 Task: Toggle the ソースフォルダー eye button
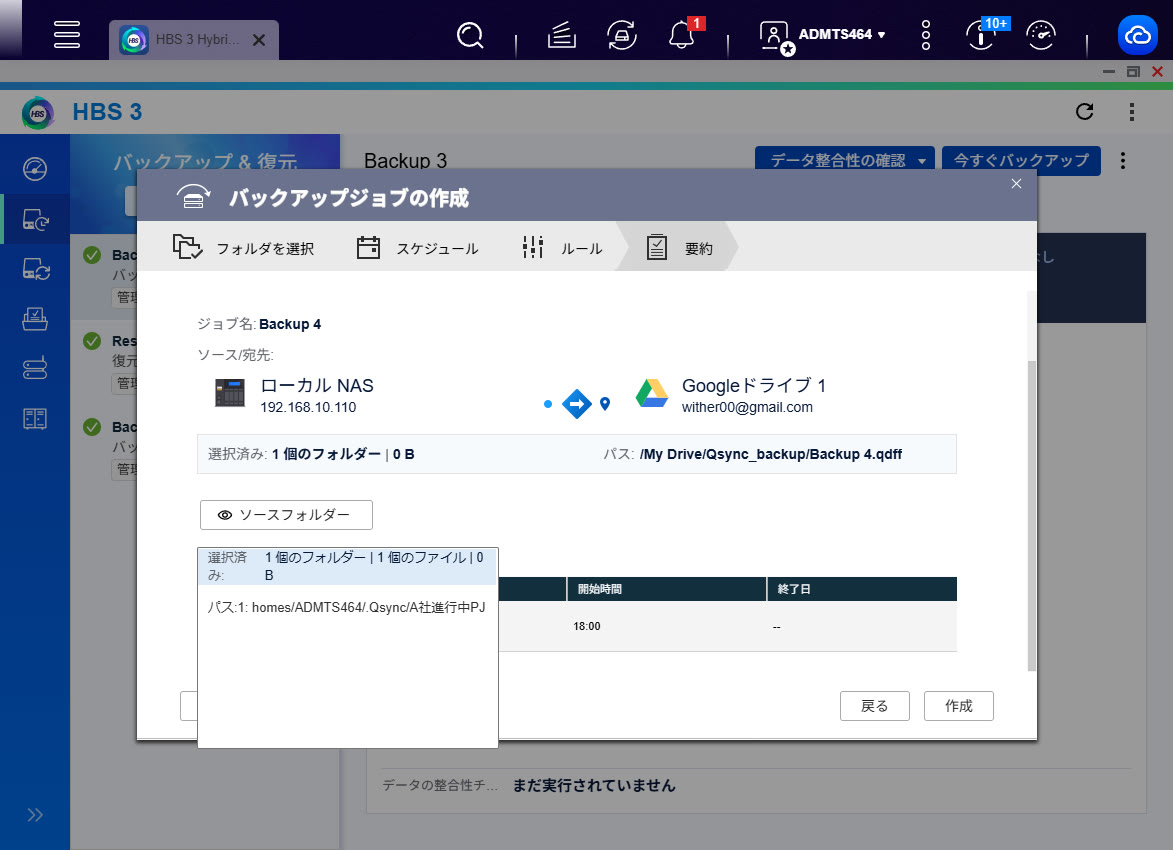coord(286,515)
